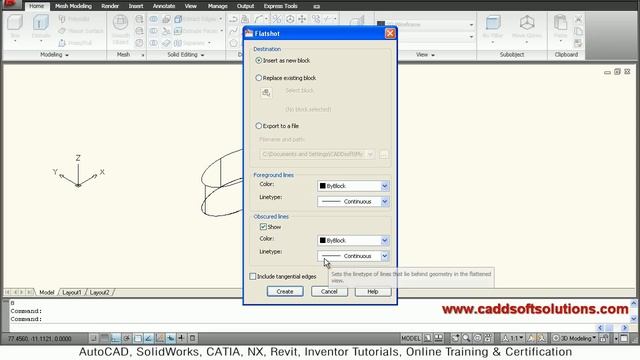Select the Polysolid tool
The image size is (640, 360).
pos(74,19)
